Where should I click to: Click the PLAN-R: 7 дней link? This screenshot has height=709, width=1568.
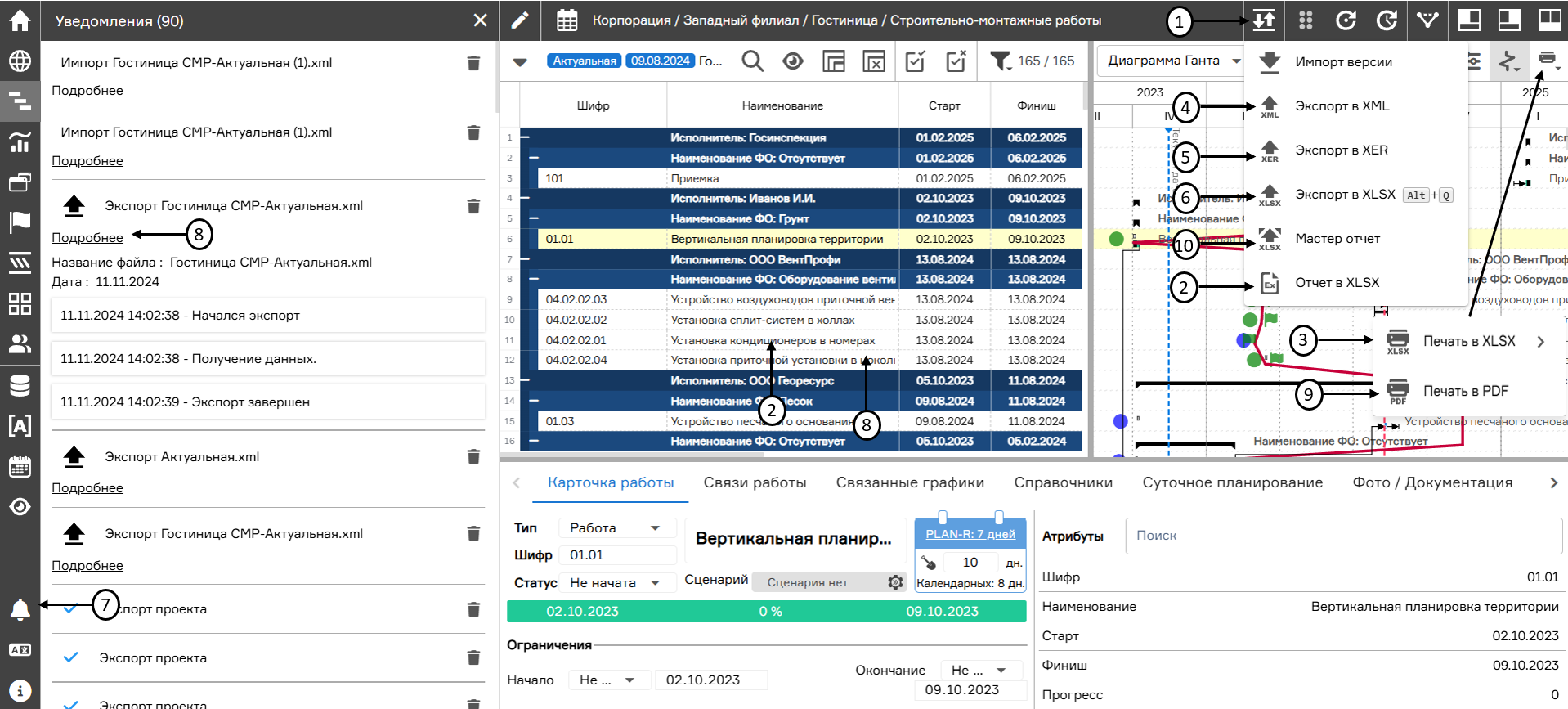[x=970, y=534]
